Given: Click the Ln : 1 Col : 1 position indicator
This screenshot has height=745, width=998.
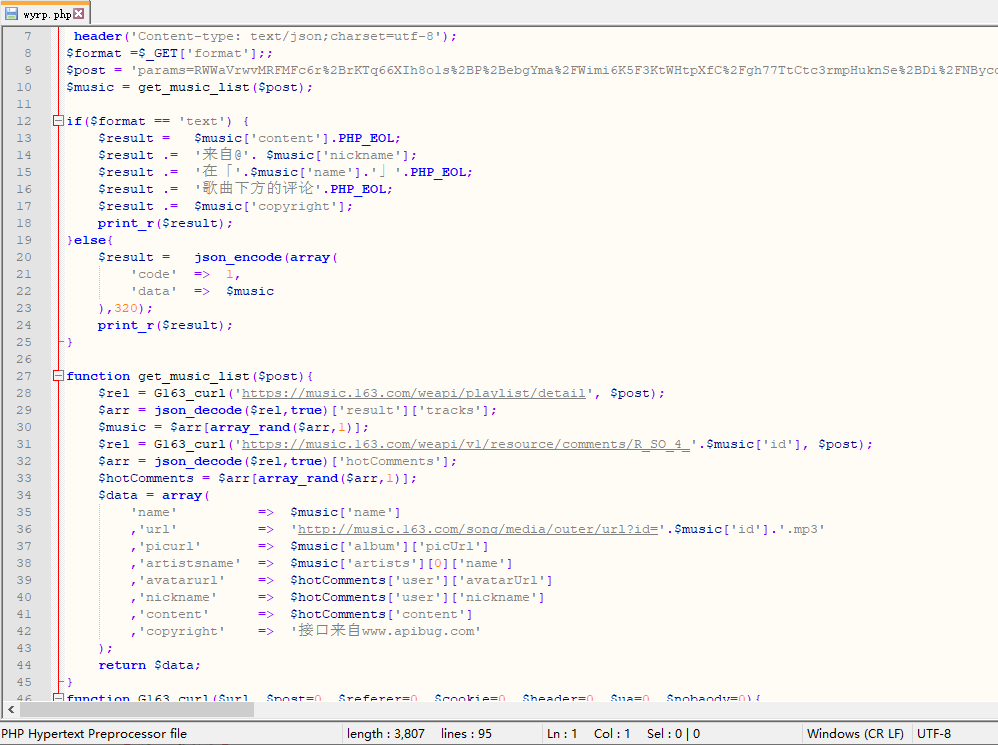Looking at the screenshot, I should point(587,733).
